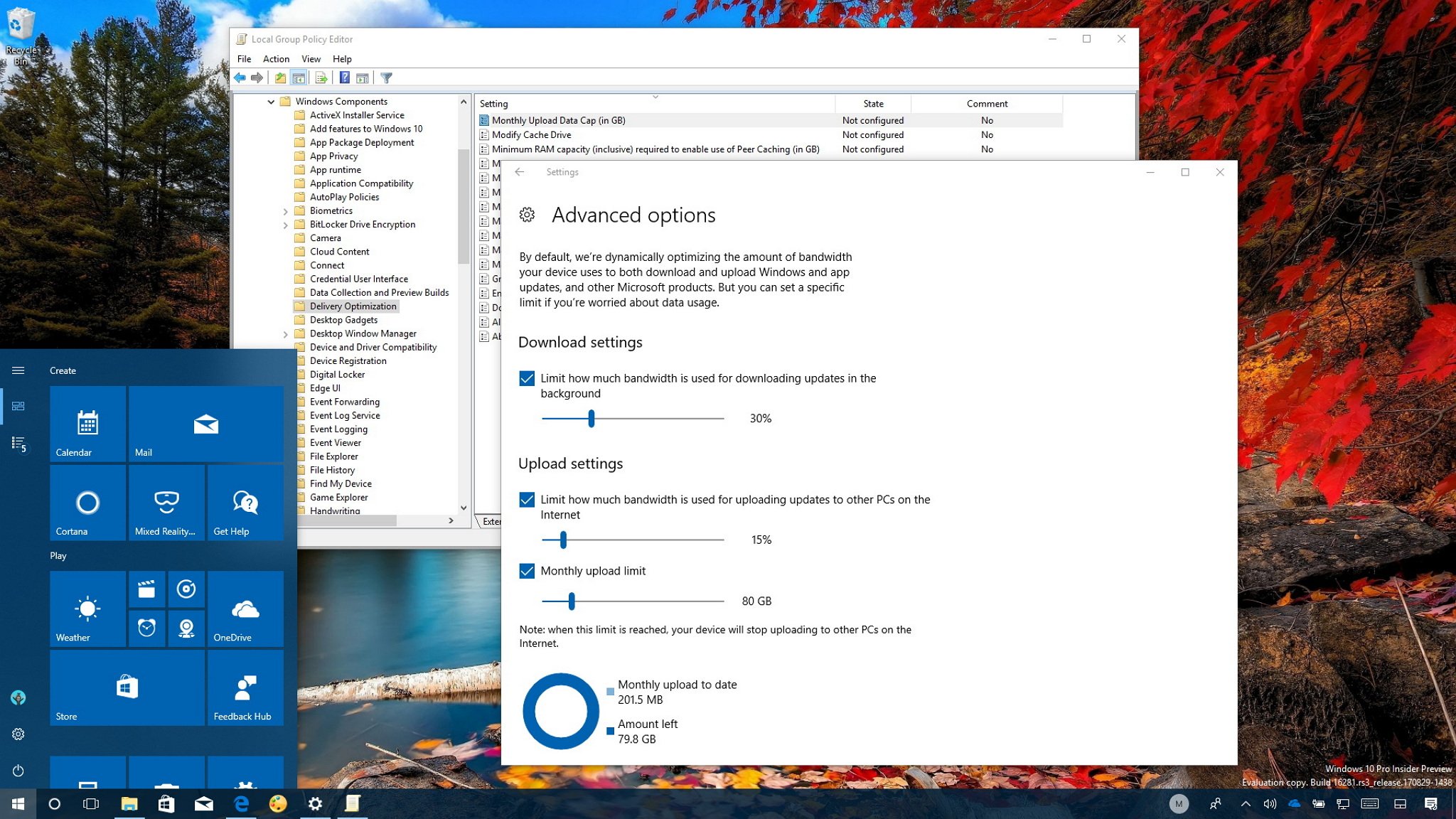1456x819 pixels.
Task: Toggle the Show/Hide Console Tree toolbar icon
Action: 299,78
